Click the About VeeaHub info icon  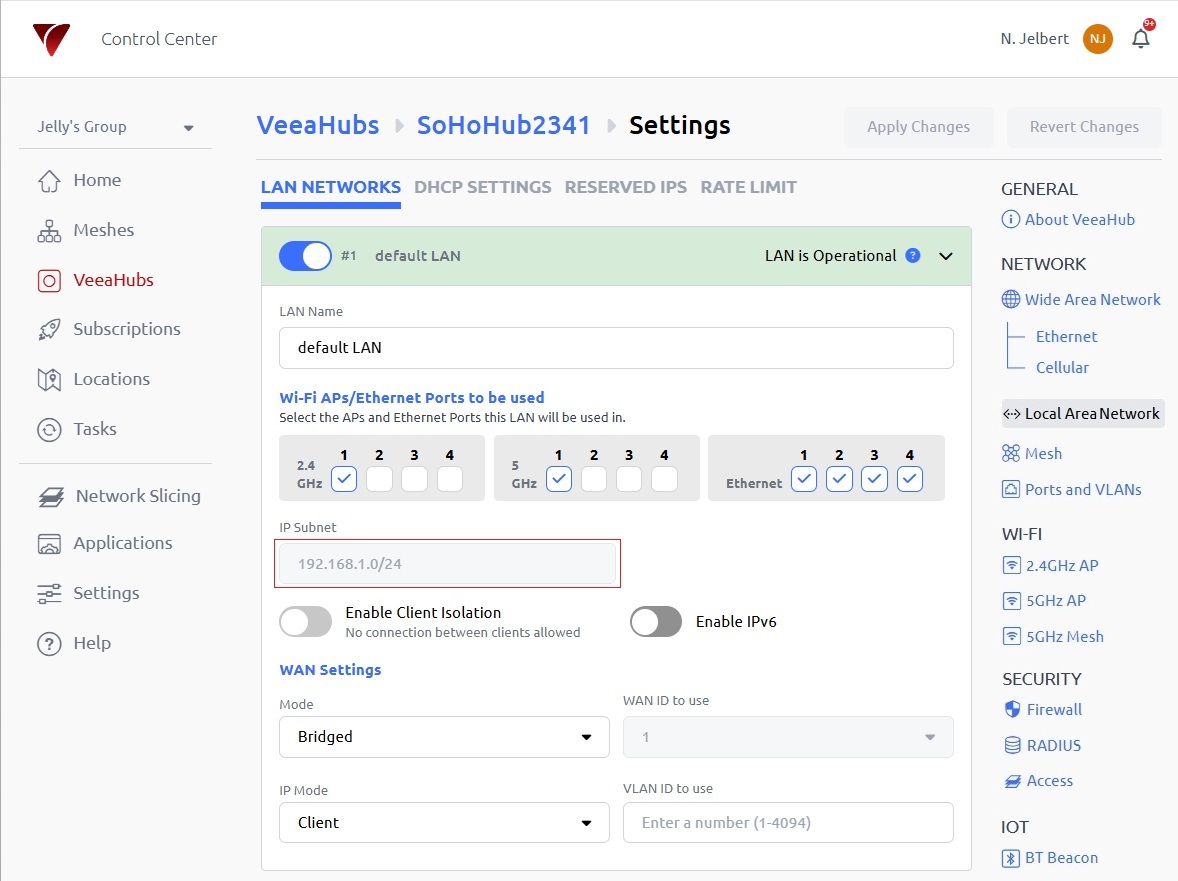point(1010,219)
